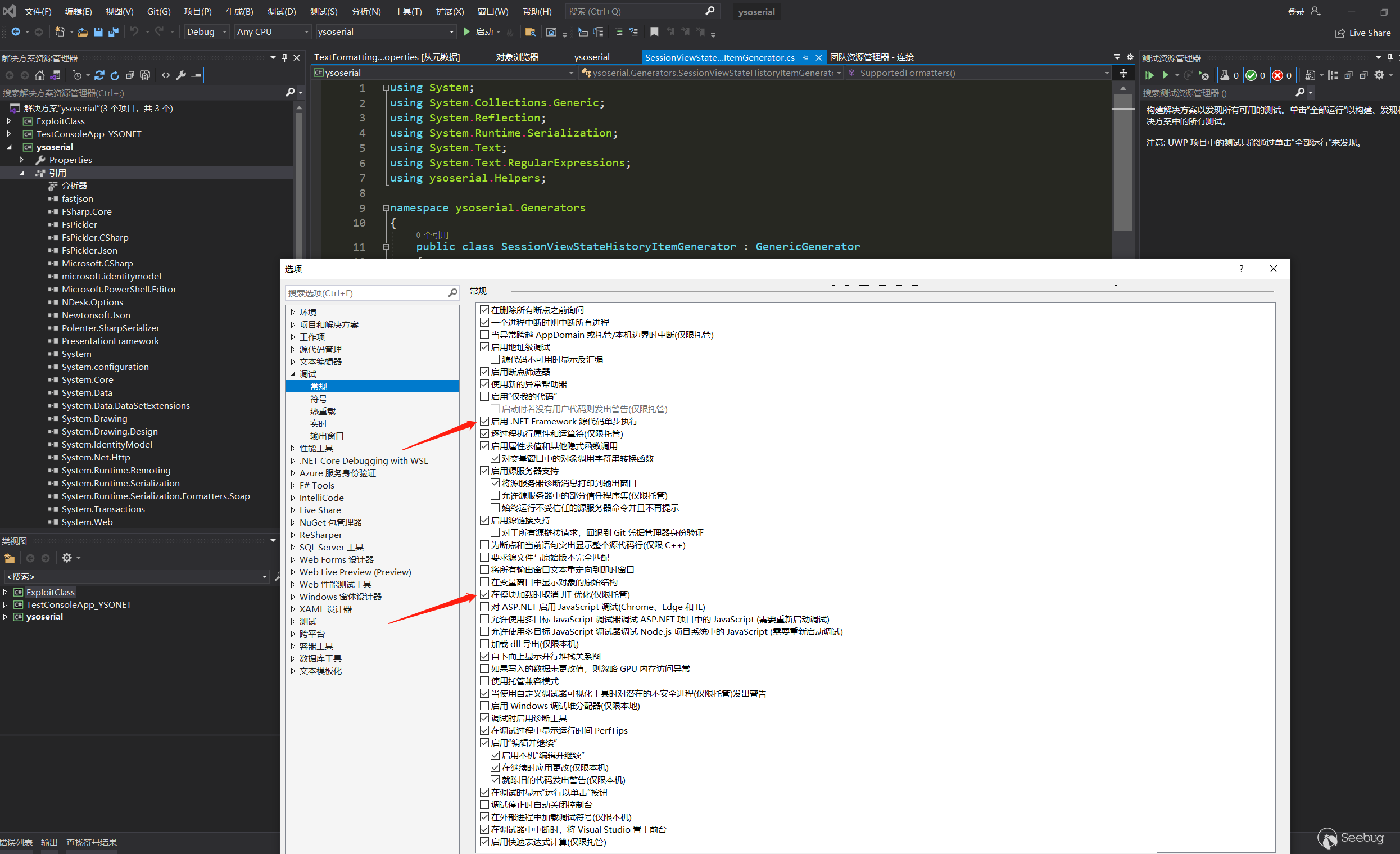The width and height of the screenshot is (1400, 854).
Task: Enable the 启用"仅我的代码" checkbox
Action: [x=484, y=396]
